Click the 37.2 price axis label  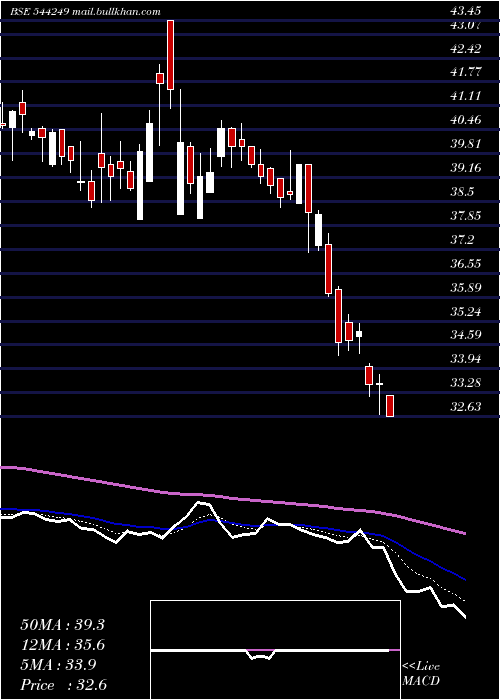[462, 240]
